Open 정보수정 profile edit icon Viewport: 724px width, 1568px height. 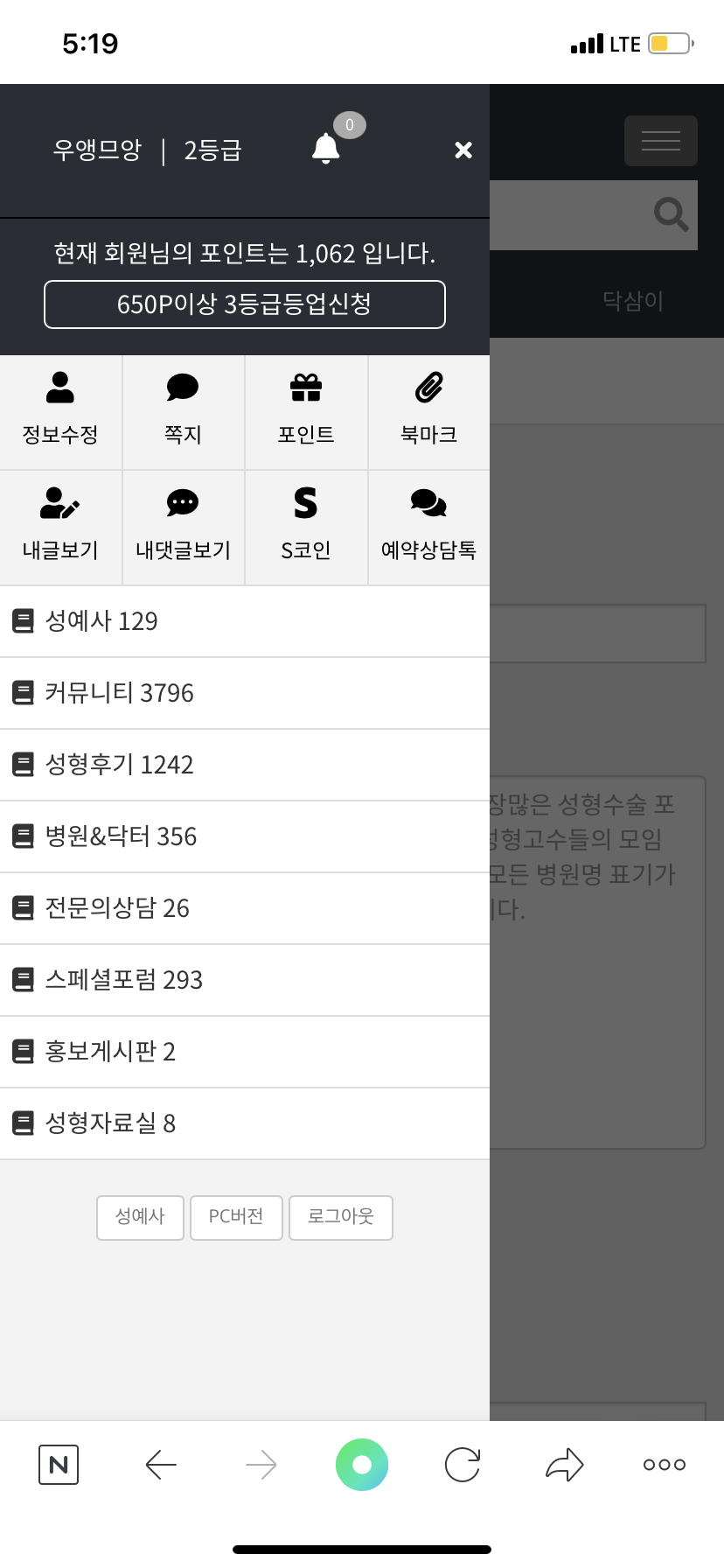coord(60,388)
